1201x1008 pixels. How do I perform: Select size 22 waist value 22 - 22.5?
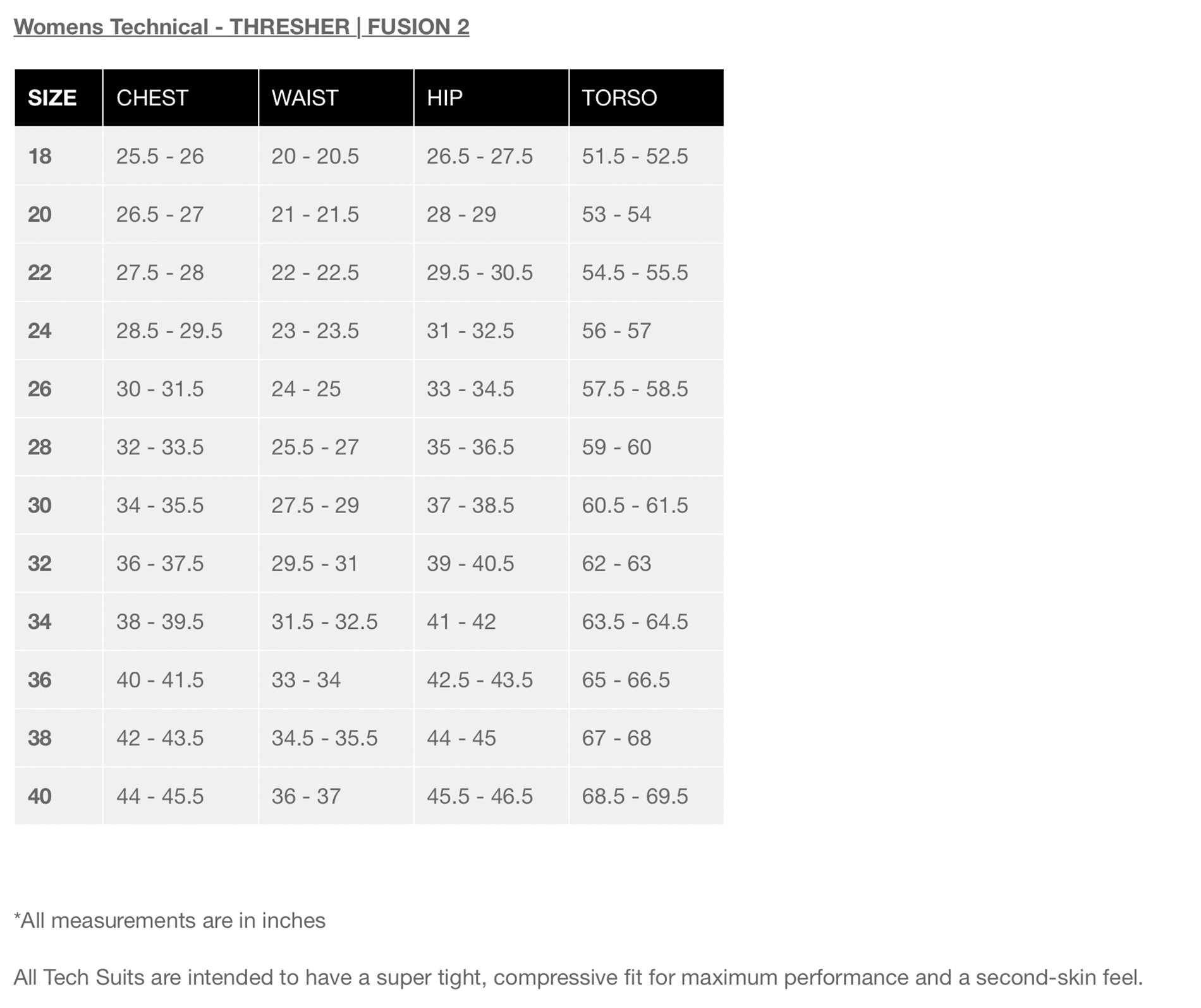[315, 272]
